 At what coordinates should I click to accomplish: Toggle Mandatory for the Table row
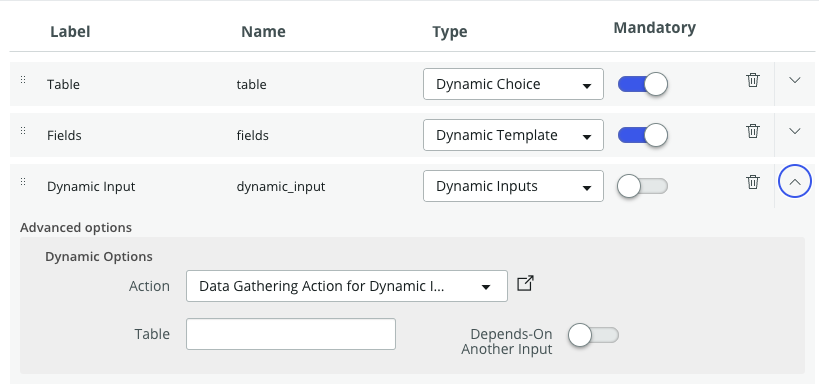(x=642, y=84)
